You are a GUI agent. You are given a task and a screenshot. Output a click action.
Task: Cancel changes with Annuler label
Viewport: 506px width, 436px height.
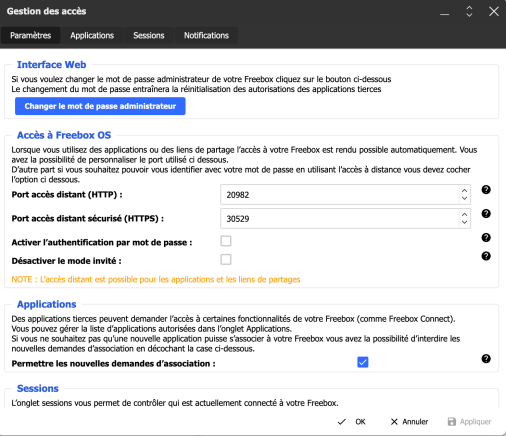415,422
